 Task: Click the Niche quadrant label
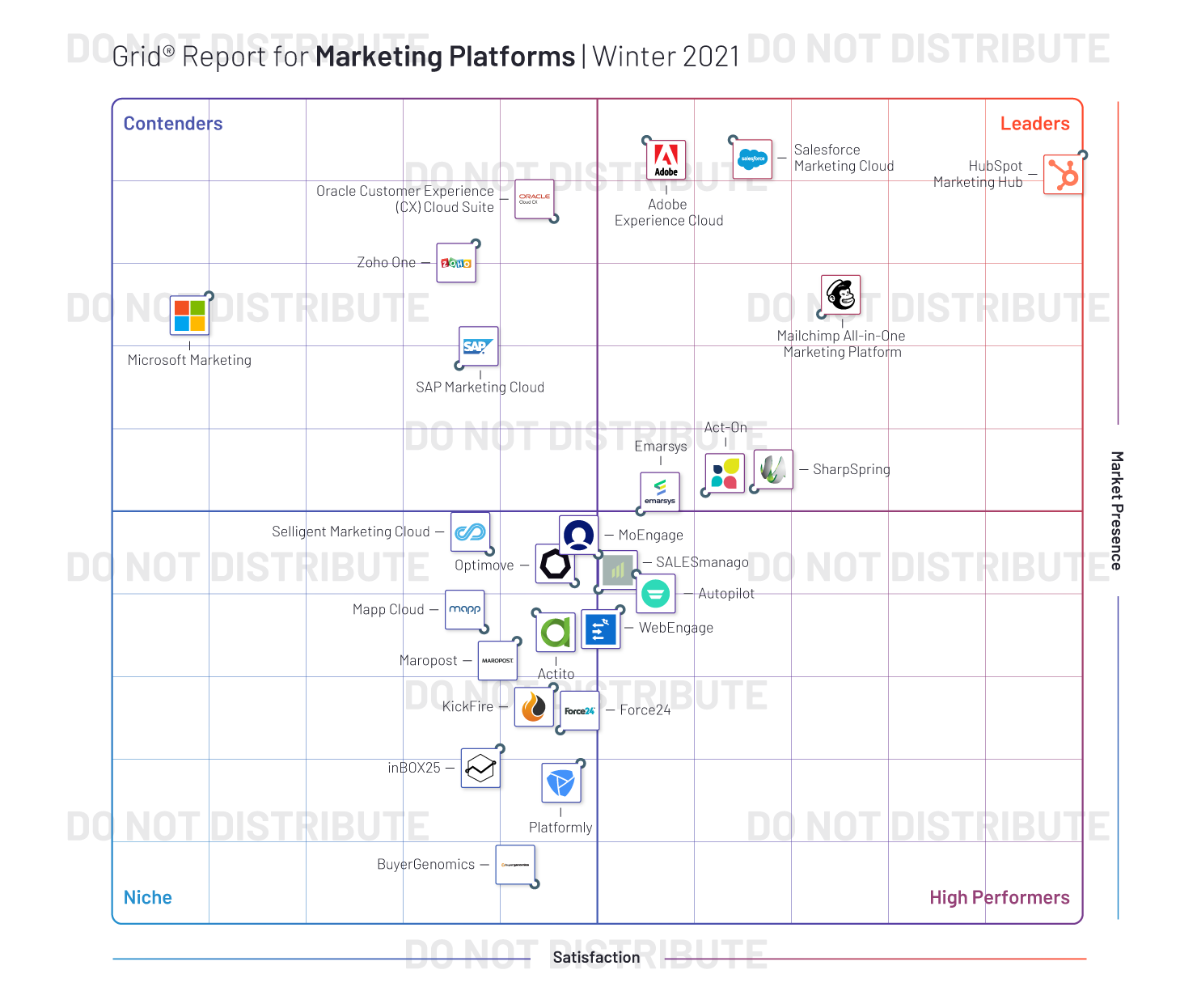pyautogui.click(x=147, y=897)
